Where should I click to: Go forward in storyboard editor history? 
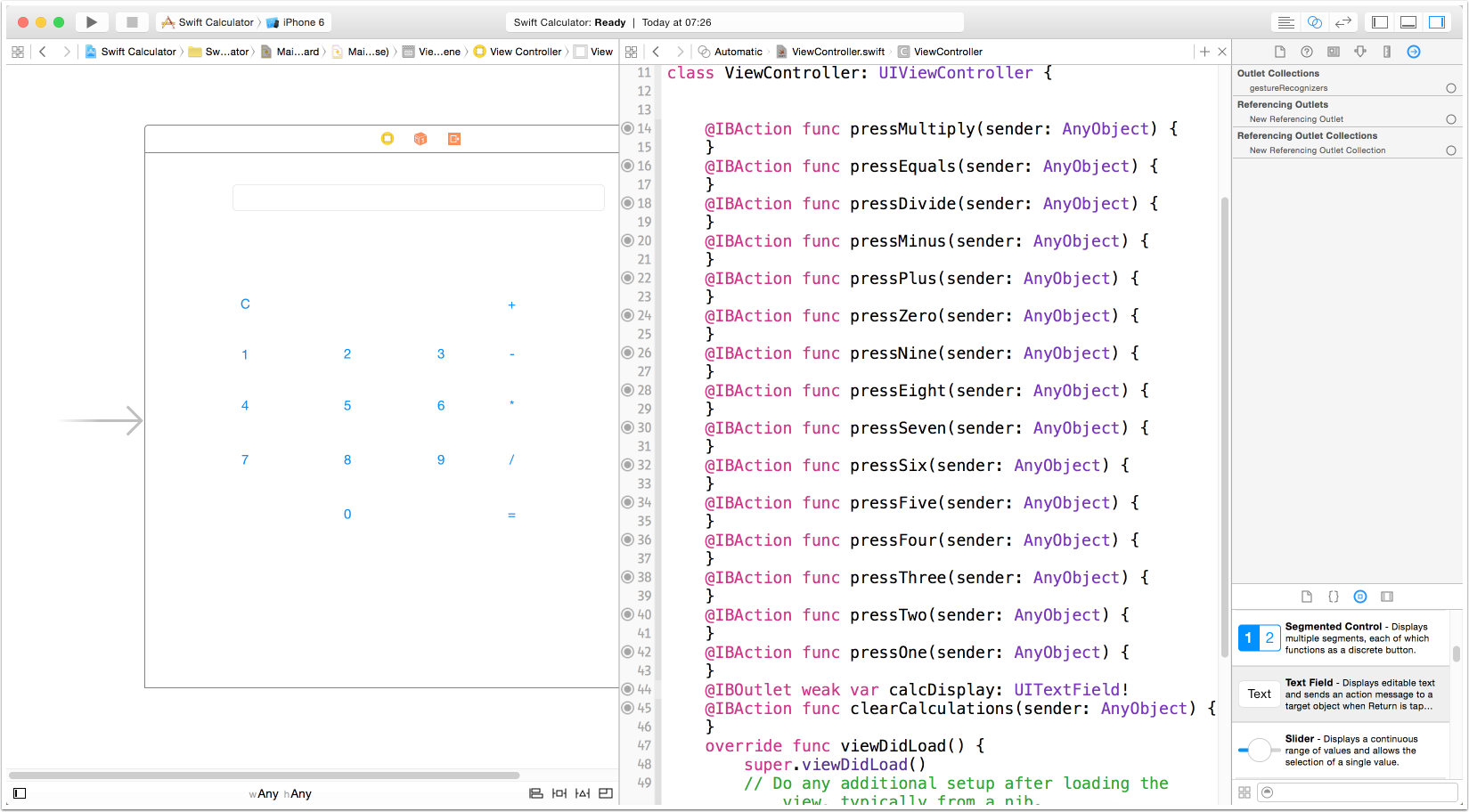pos(66,52)
